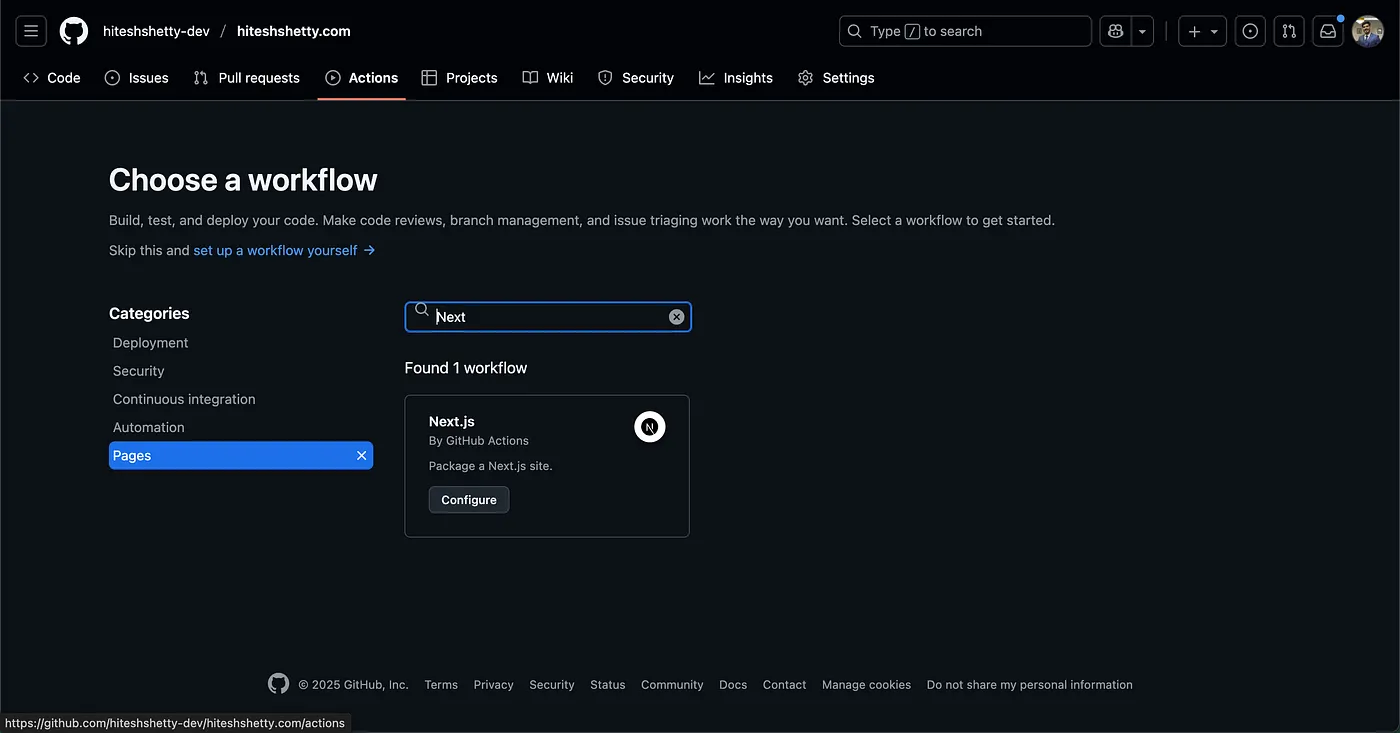Clear the workflow search field
1400x733 pixels.
coord(676,317)
